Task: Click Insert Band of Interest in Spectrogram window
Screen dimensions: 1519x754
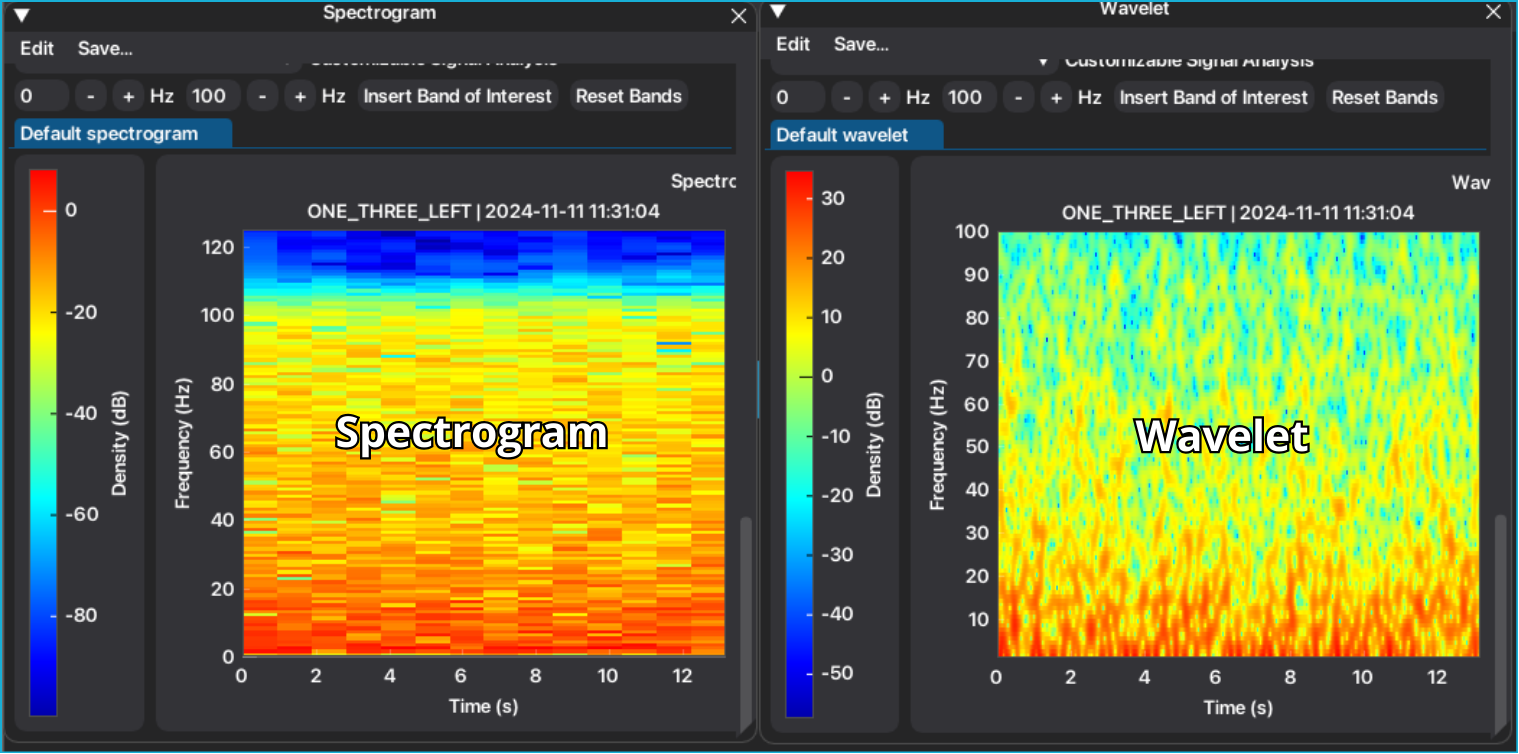Action: (x=457, y=96)
